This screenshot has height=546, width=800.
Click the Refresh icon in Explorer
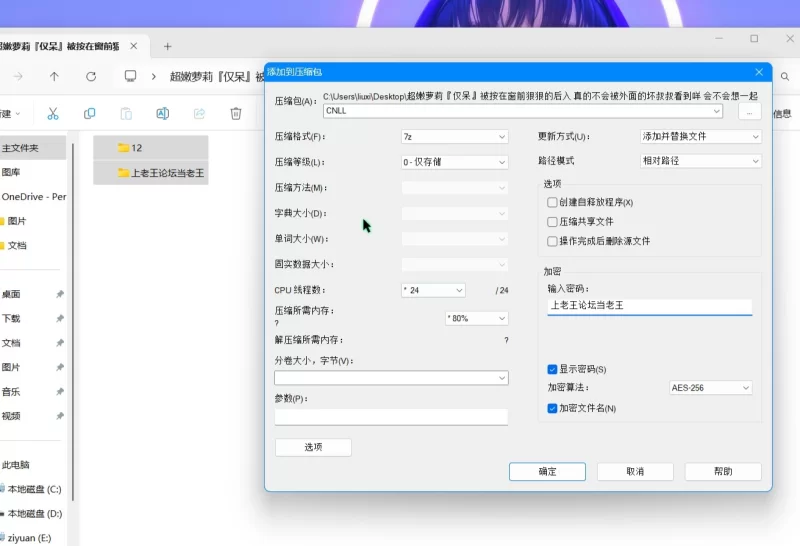[x=91, y=77]
